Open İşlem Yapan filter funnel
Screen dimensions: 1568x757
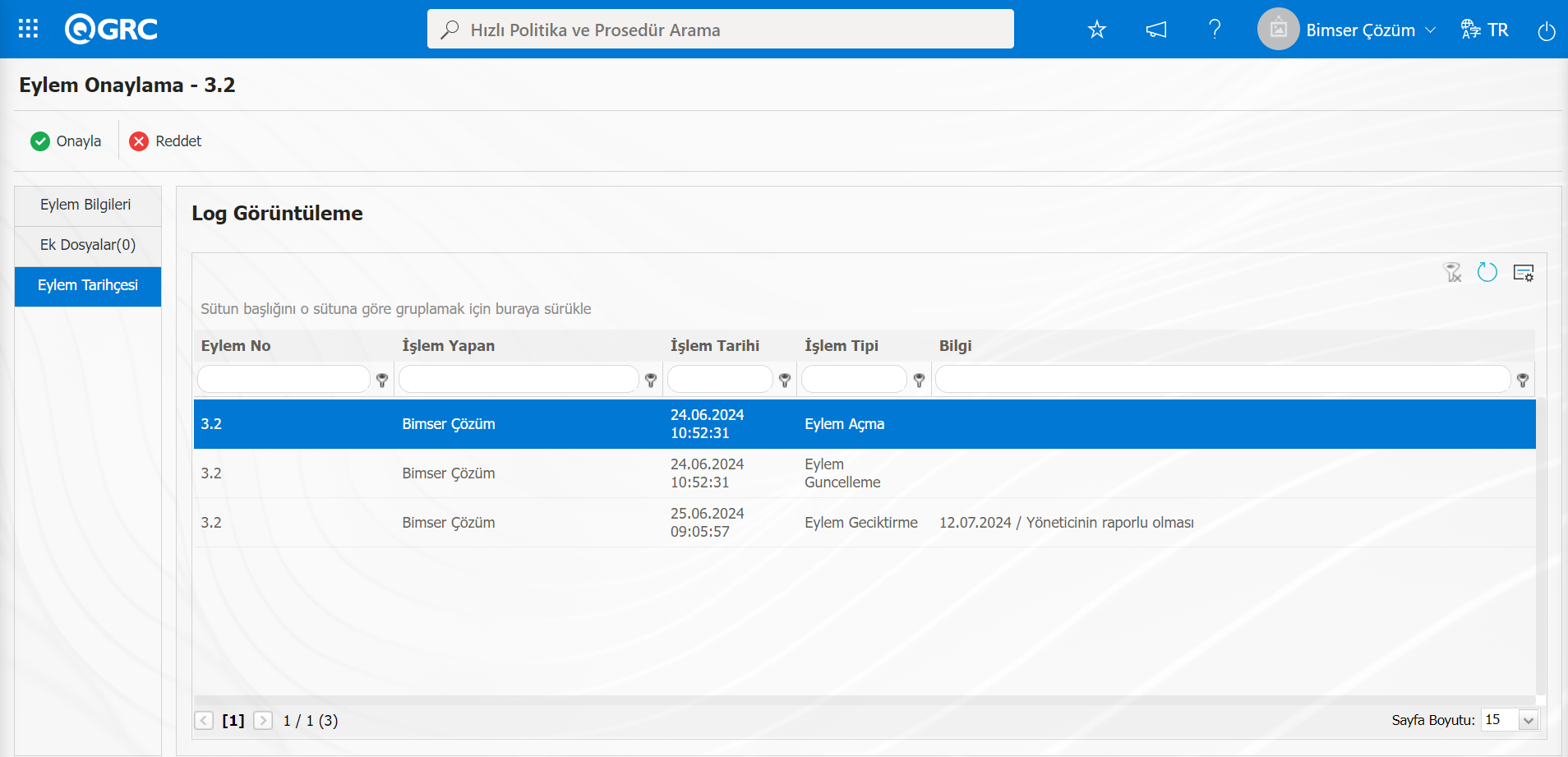(651, 380)
